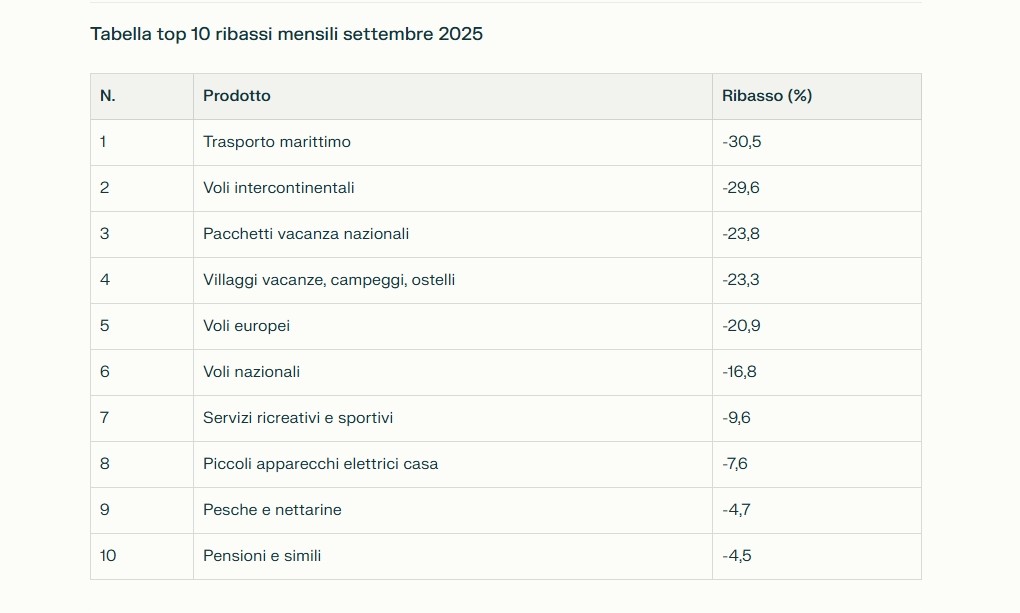Click 'Piccoli apparecchi elettrici casa' cell
The height and width of the screenshot is (613, 1020).
click(x=321, y=464)
